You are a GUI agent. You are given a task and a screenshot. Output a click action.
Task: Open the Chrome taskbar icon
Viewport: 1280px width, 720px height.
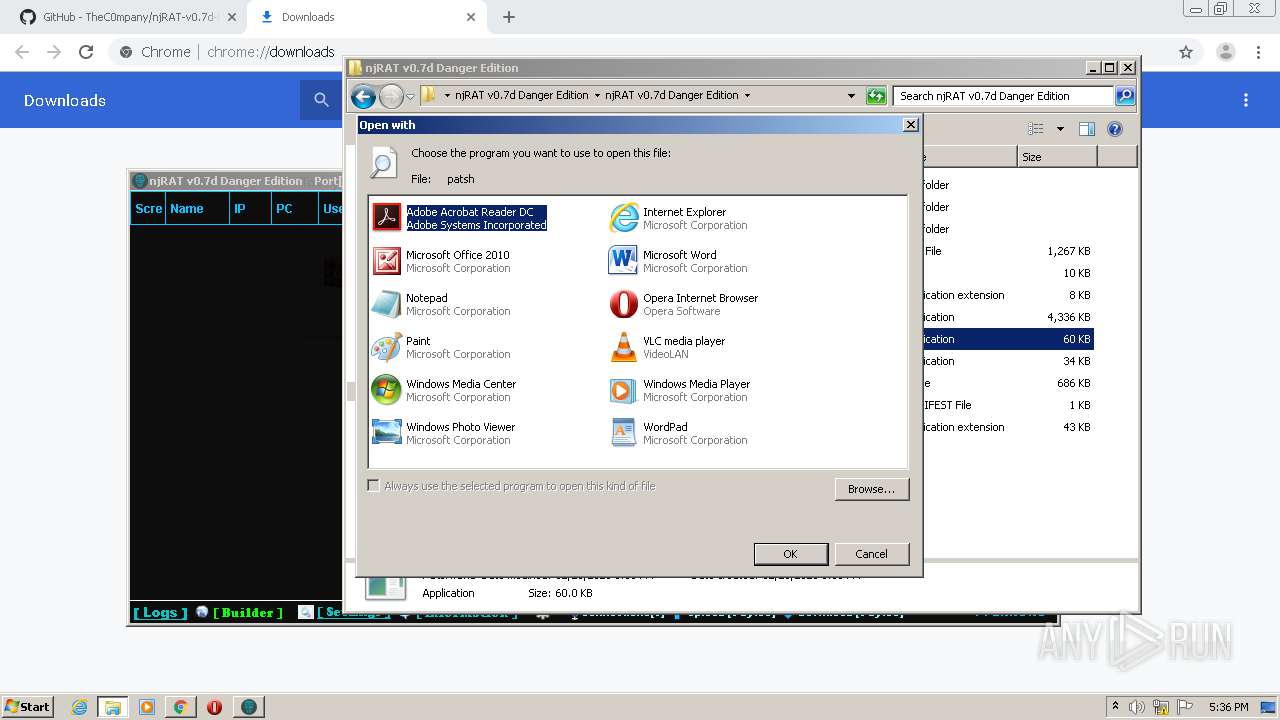point(180,707)
